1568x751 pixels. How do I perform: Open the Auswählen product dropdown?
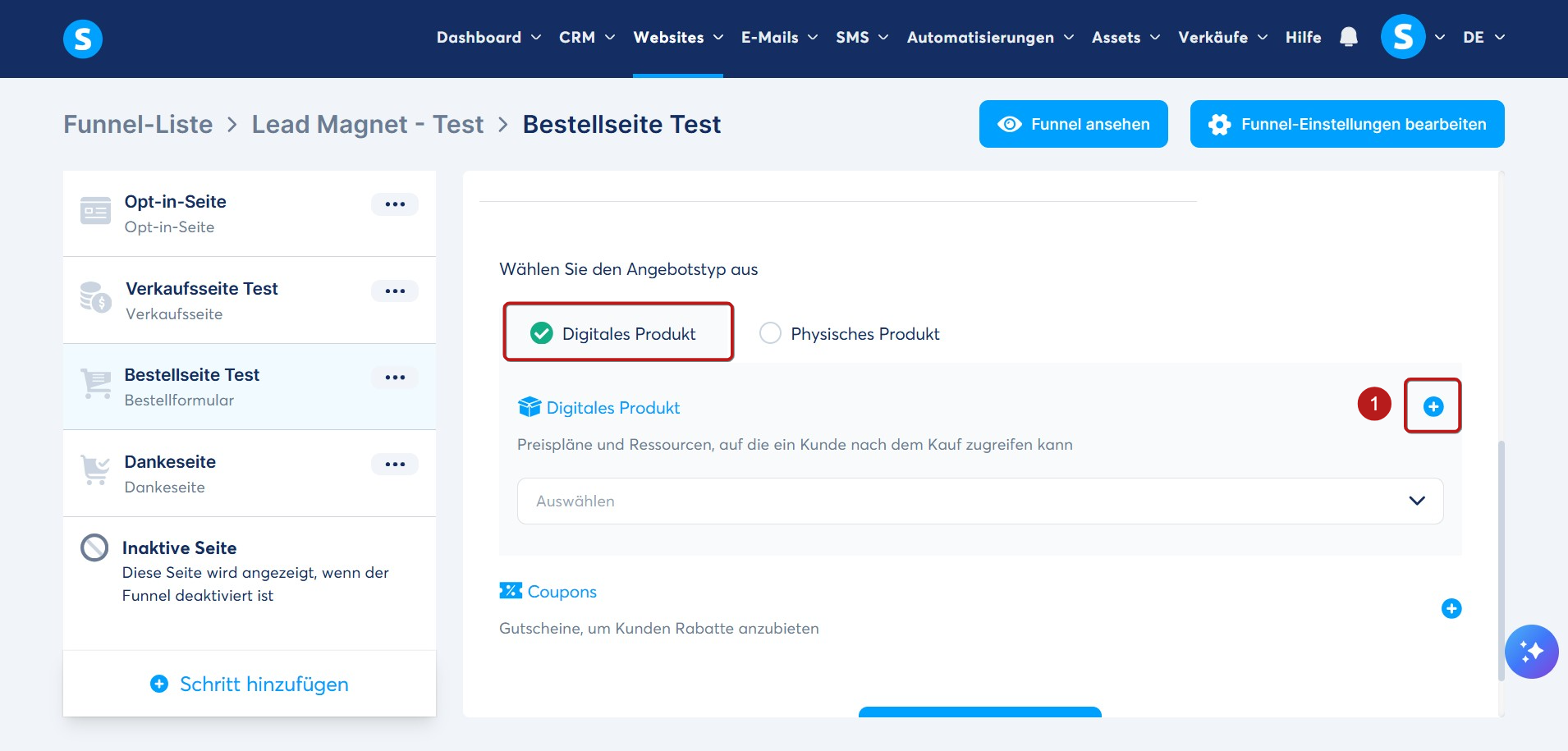click(980, 501)
